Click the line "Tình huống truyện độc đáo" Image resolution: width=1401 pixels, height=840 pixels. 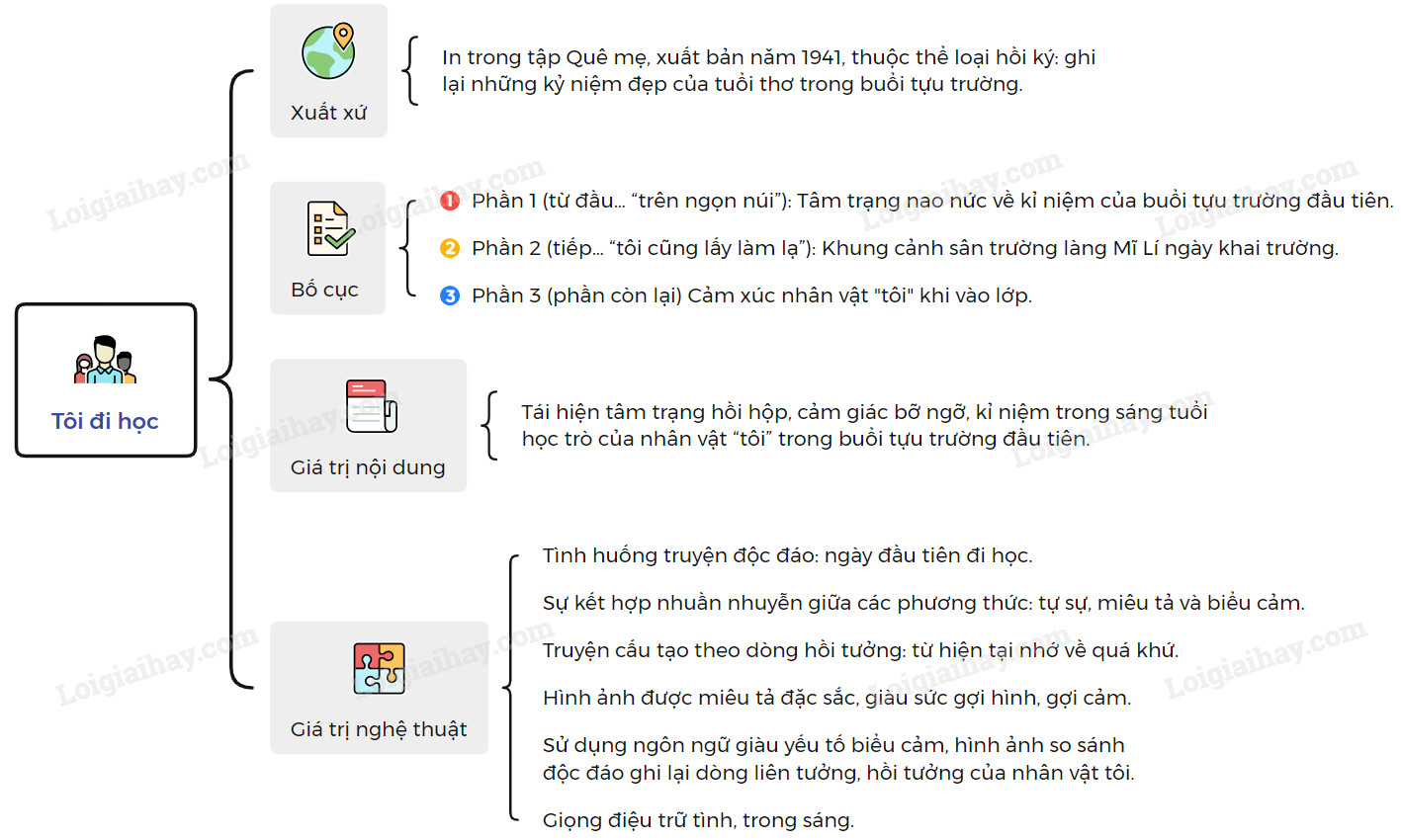tap(787, 555)
